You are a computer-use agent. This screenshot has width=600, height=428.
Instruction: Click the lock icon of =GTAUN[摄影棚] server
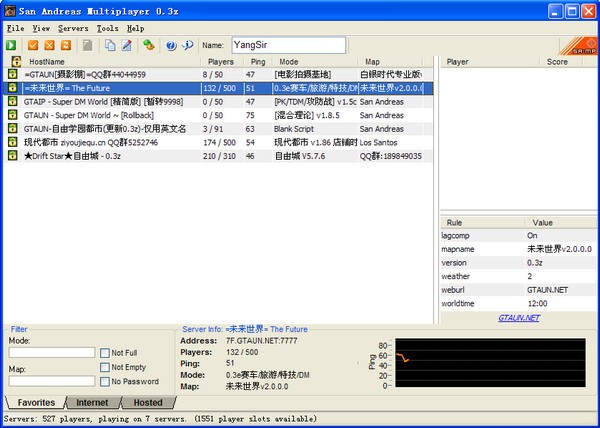[x=13, y=74]
